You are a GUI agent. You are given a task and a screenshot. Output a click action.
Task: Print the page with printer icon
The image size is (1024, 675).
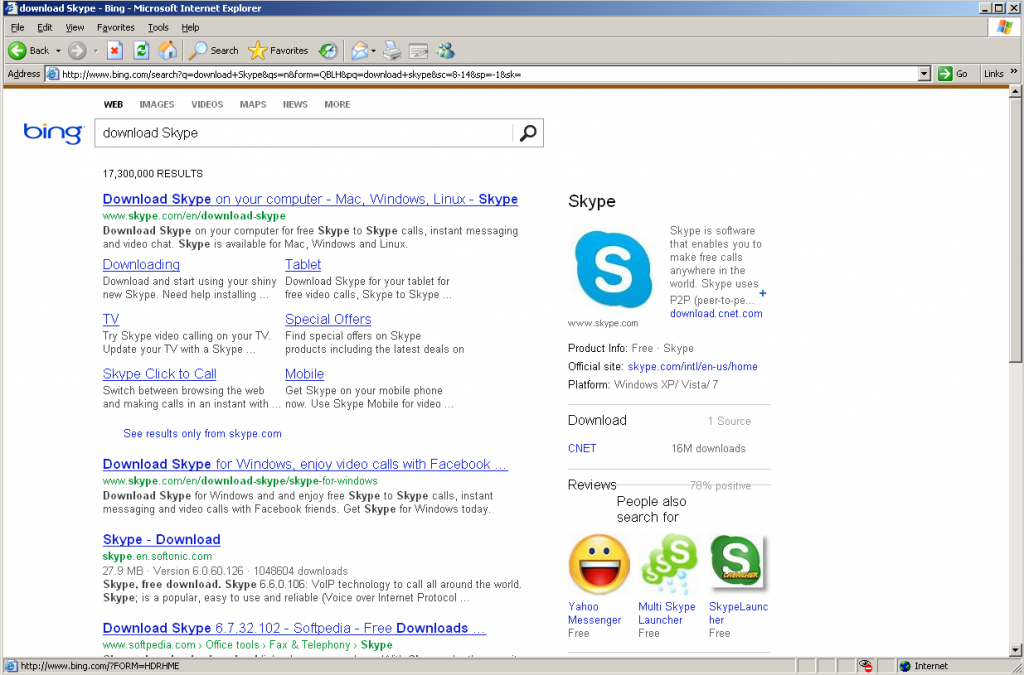[392, 50]
